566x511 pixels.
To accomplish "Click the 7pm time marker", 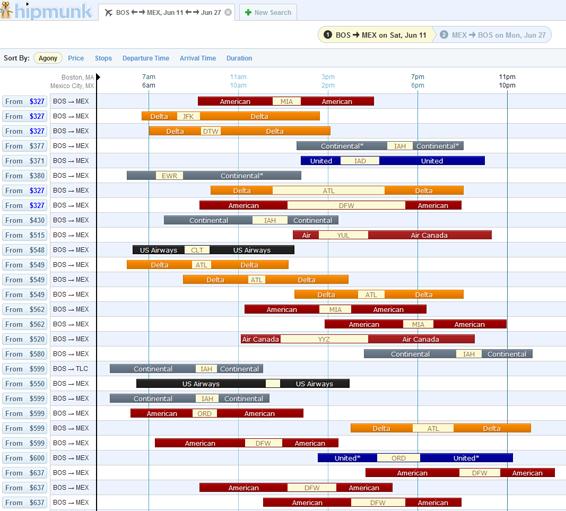I will point(418,77).
